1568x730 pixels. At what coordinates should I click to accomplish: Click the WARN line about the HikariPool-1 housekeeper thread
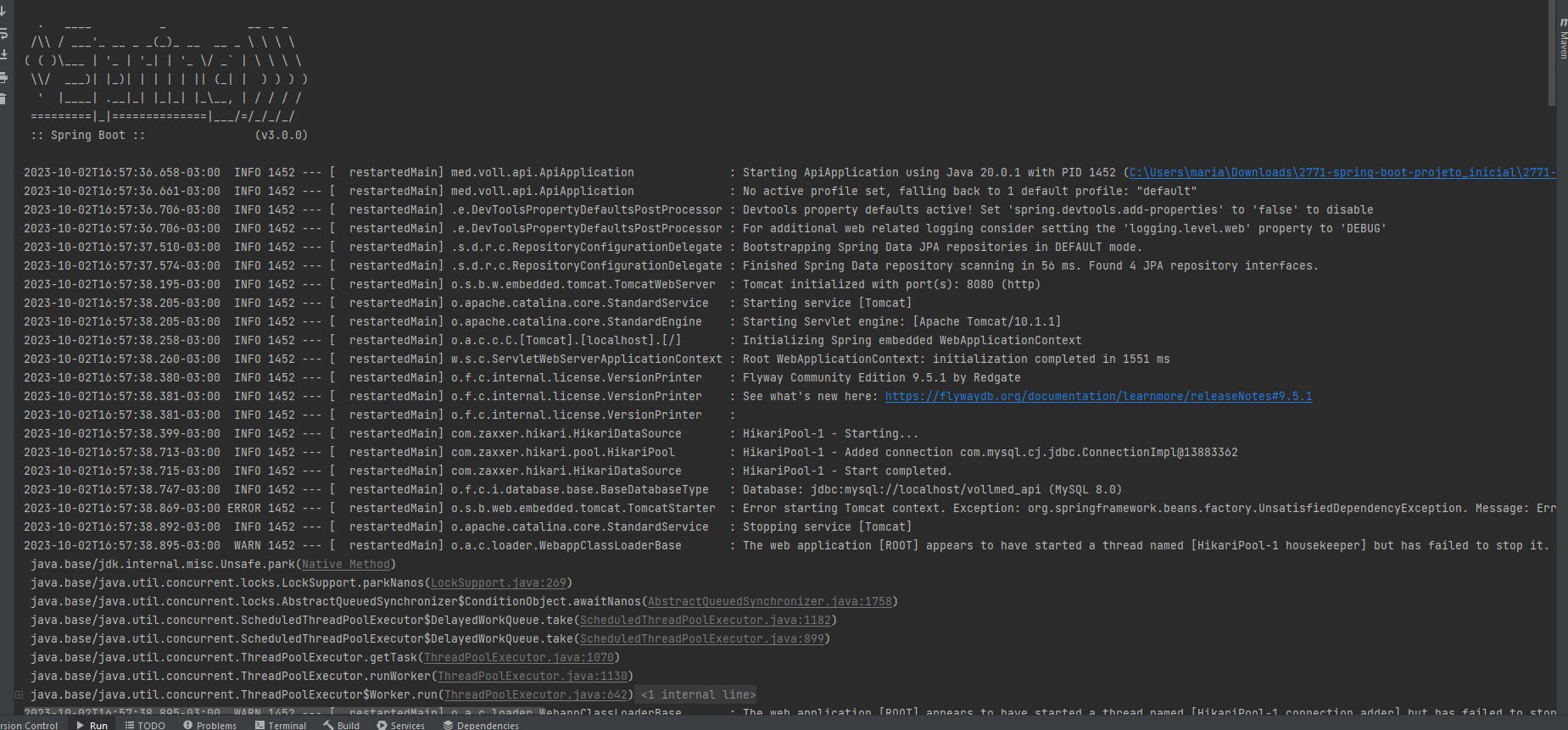click(787, 545)
